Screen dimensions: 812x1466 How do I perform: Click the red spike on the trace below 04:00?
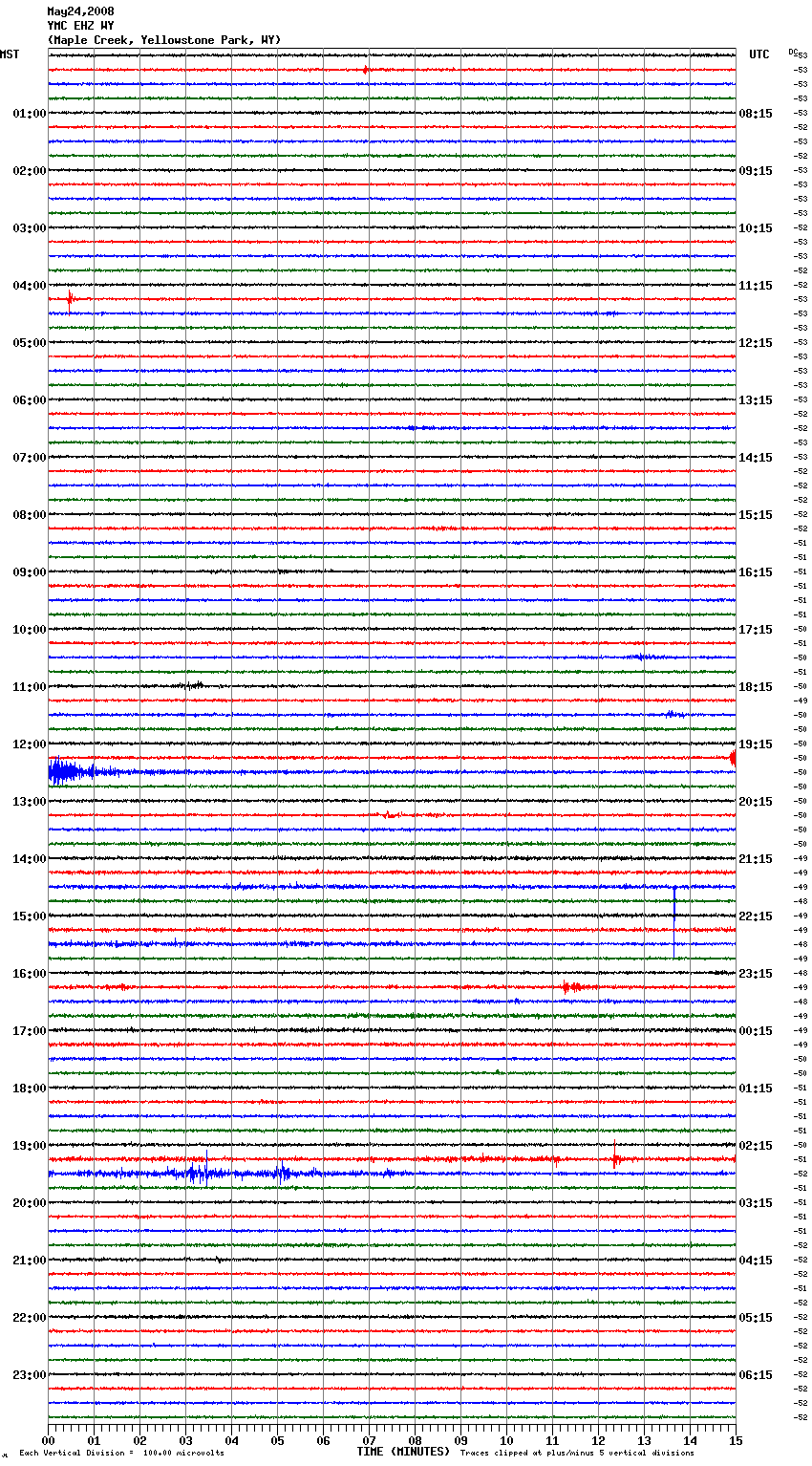70,301
